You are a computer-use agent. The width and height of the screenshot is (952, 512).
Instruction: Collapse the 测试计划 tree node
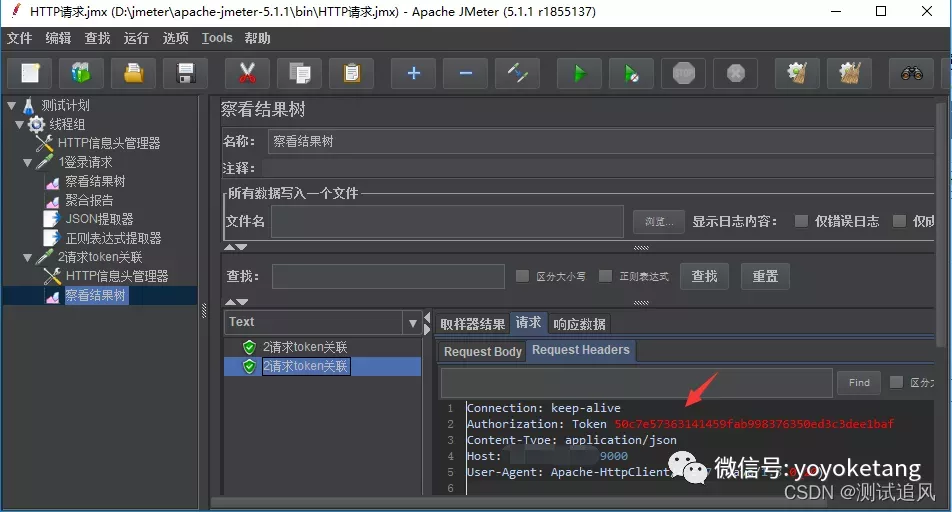[x=12, y=106]
